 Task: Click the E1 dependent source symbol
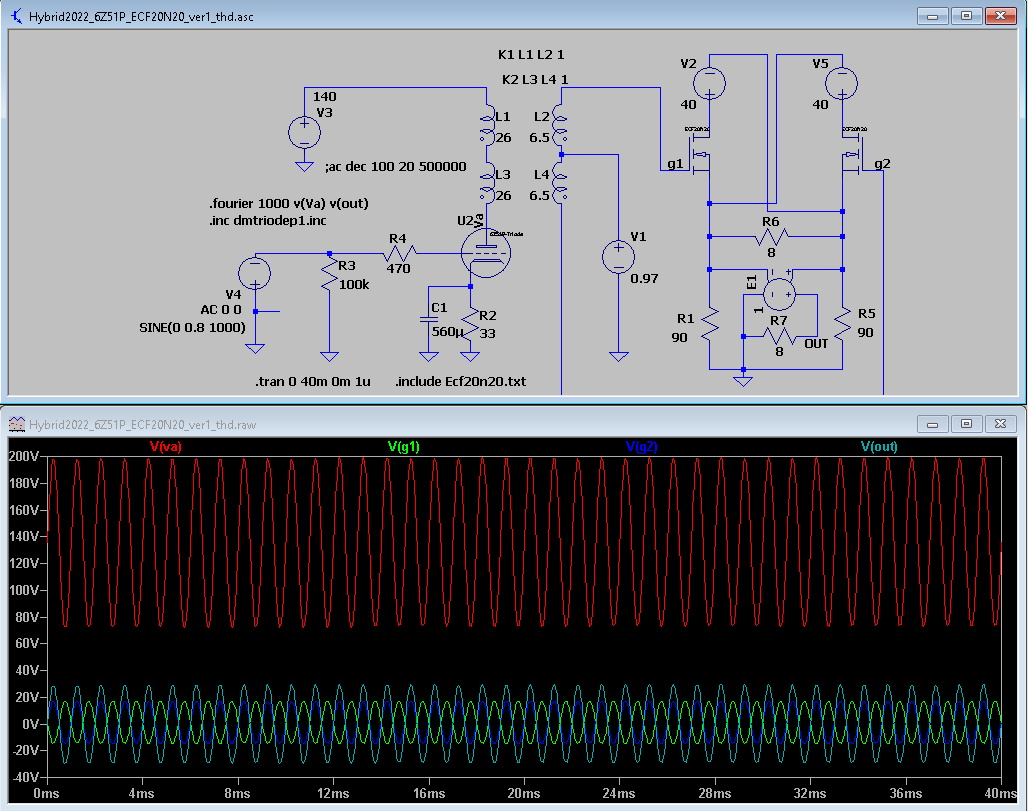(x=779, y=293)
